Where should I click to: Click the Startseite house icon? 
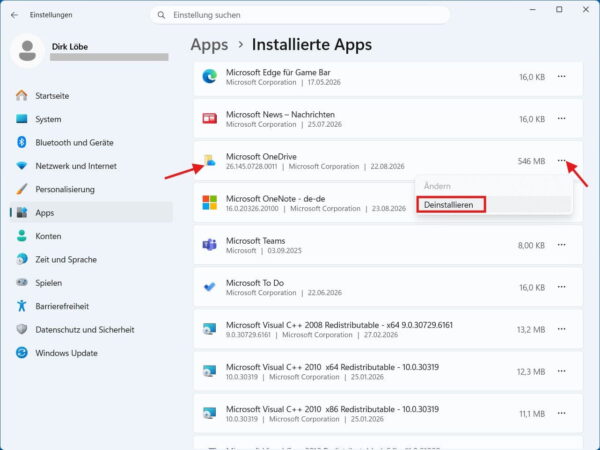(22, 95)
